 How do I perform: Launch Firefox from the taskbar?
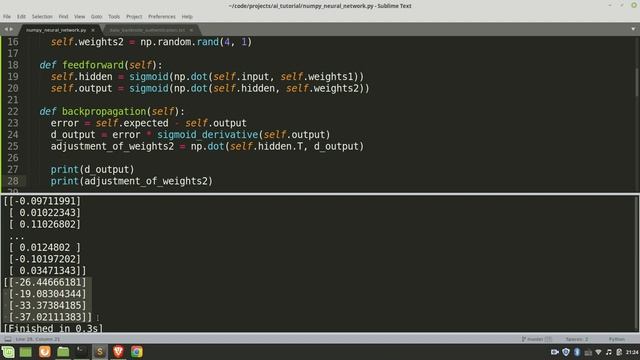[x=45, y=352]
